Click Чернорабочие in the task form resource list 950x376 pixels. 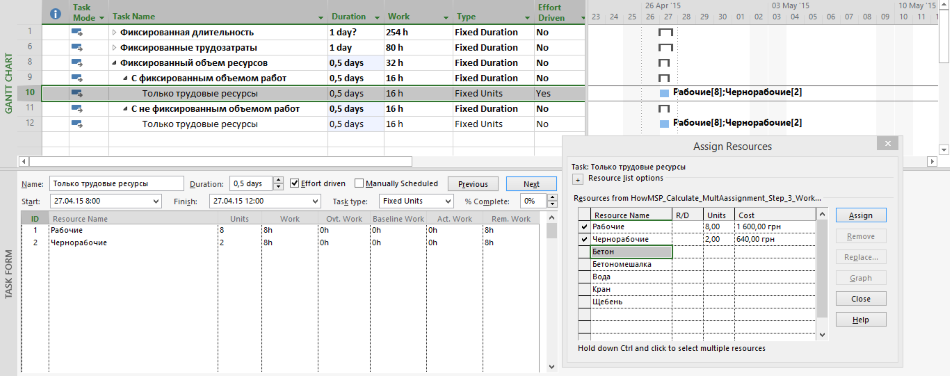[79, 243]
